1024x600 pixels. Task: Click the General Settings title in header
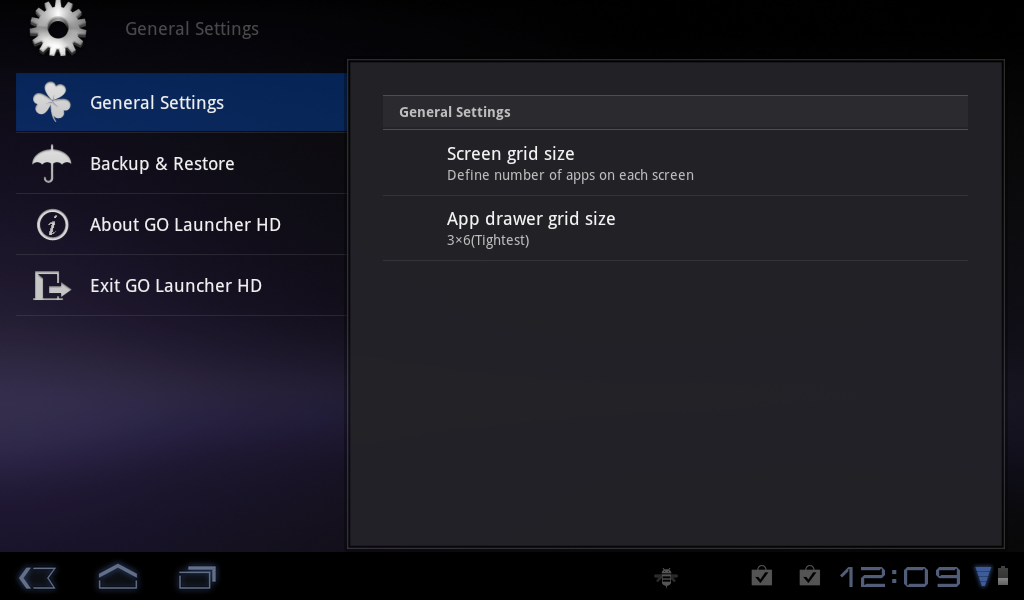[x=192, y=29]
